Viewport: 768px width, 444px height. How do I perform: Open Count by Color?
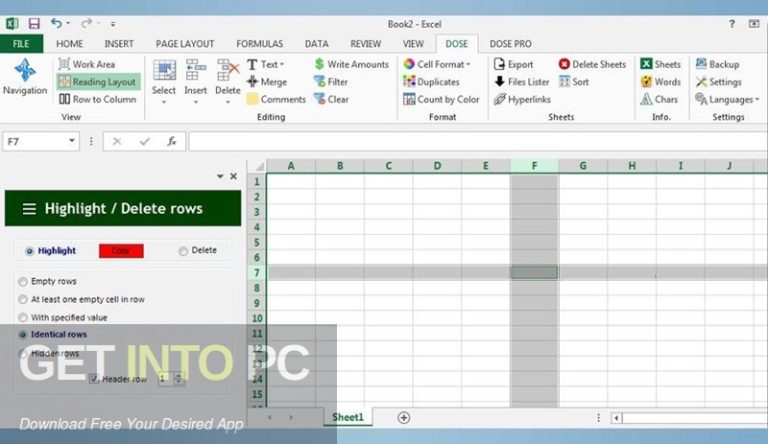click(441, 99)
